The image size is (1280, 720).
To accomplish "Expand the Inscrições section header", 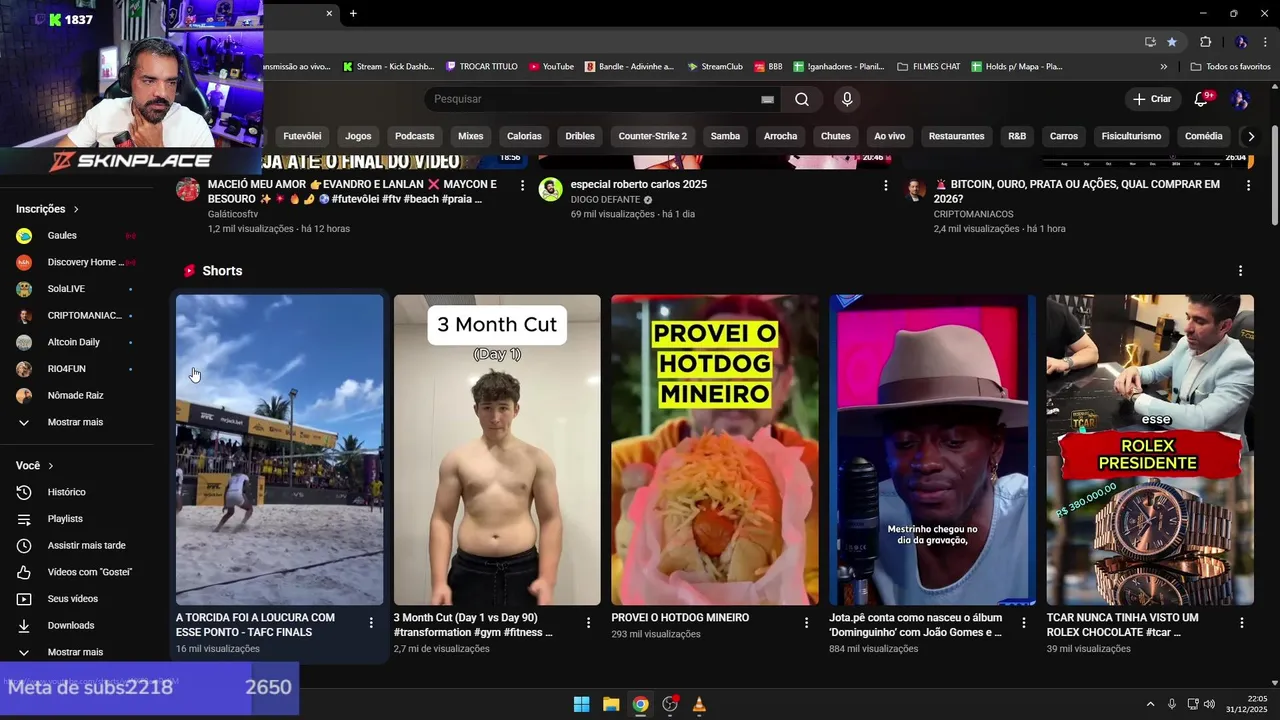I will point(47,209).
